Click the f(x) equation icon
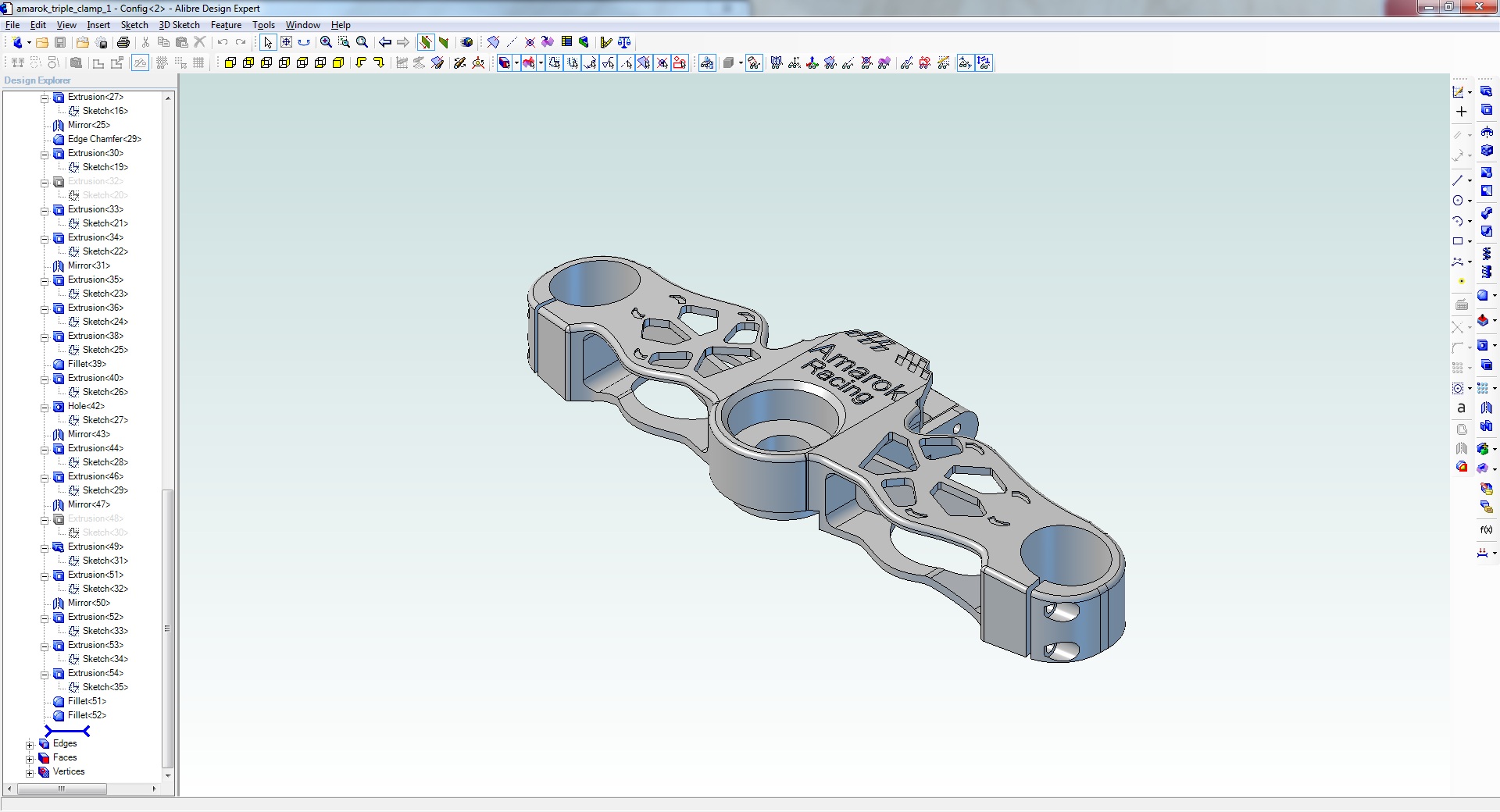This screenshot has height=812, width=1500. pos(1486,529)
